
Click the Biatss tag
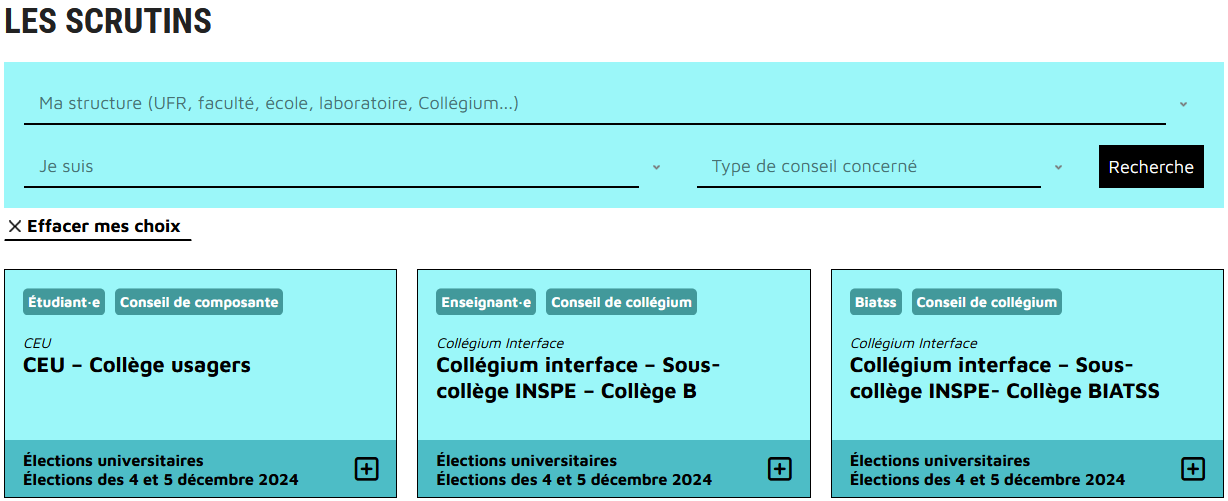877,302
